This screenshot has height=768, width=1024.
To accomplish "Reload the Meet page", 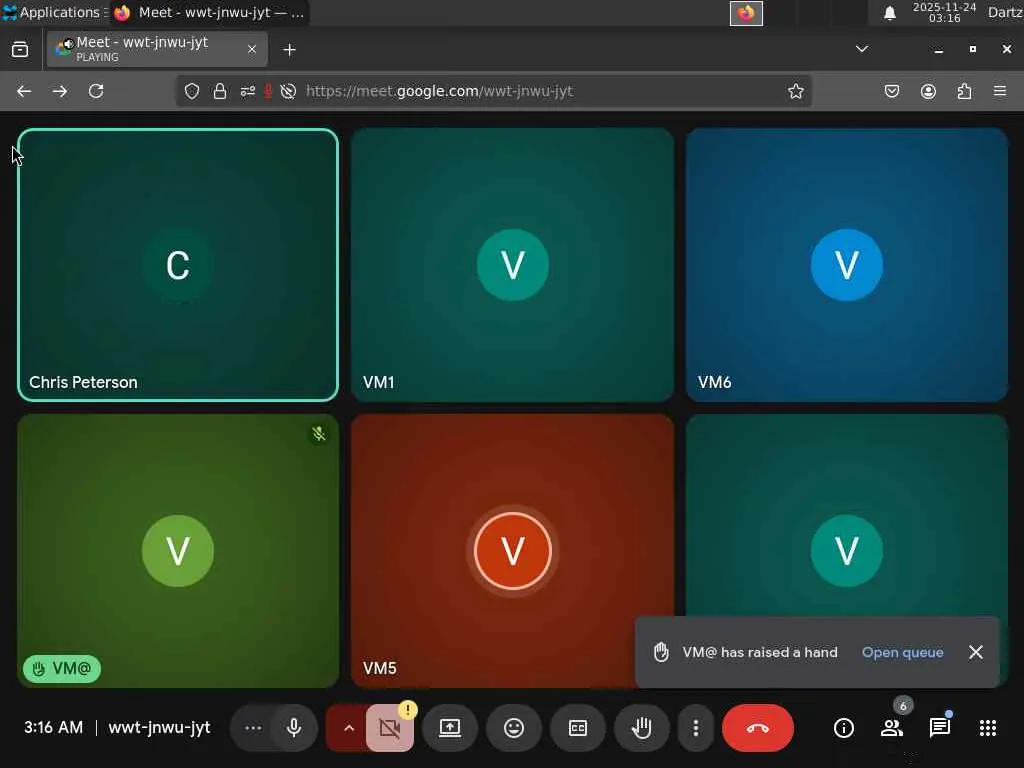I will pos(96,91).
